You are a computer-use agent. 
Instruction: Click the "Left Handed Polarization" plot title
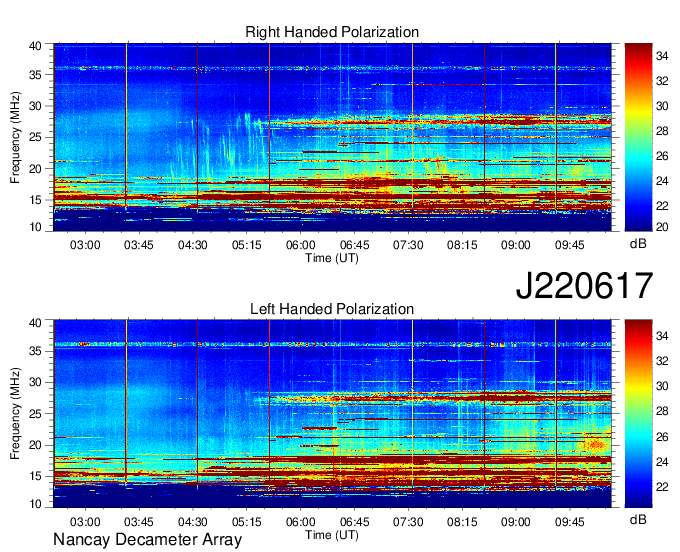(x=332, y=309)
